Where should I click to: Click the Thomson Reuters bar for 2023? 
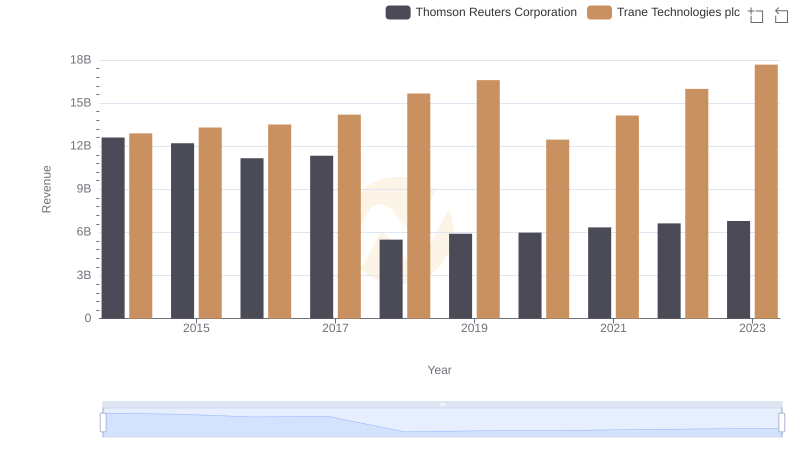(738, 270)
